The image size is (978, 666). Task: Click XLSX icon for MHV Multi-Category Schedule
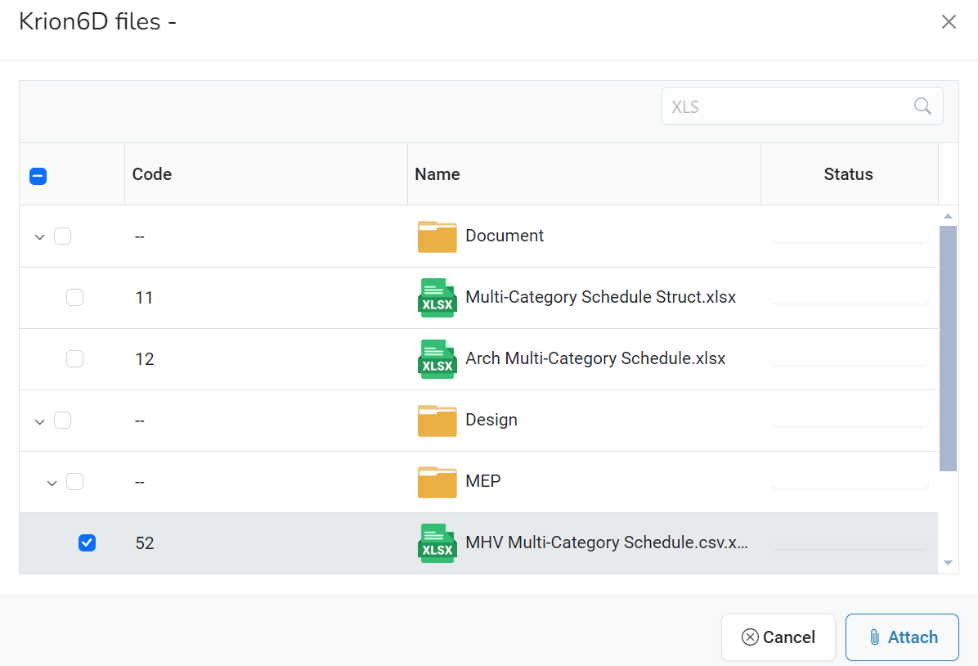437,543
